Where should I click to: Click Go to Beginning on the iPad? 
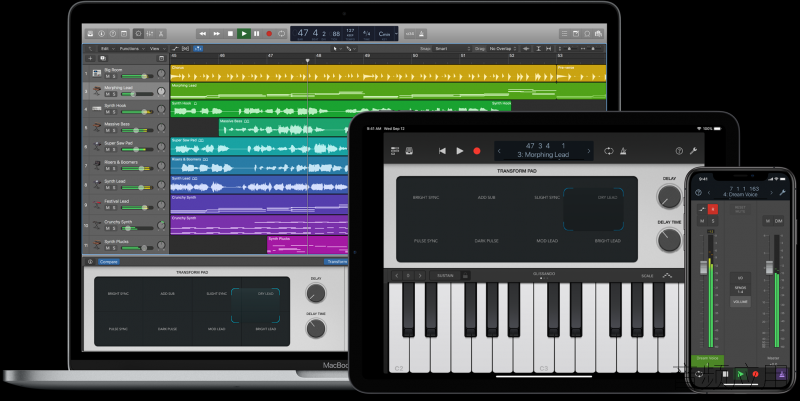coord(442,151)
